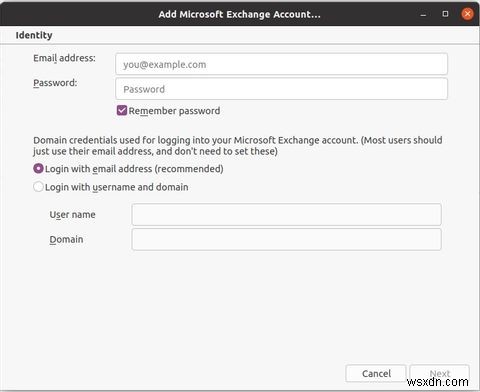Click the User name label
480x392 pixels.
coord(72,215)
